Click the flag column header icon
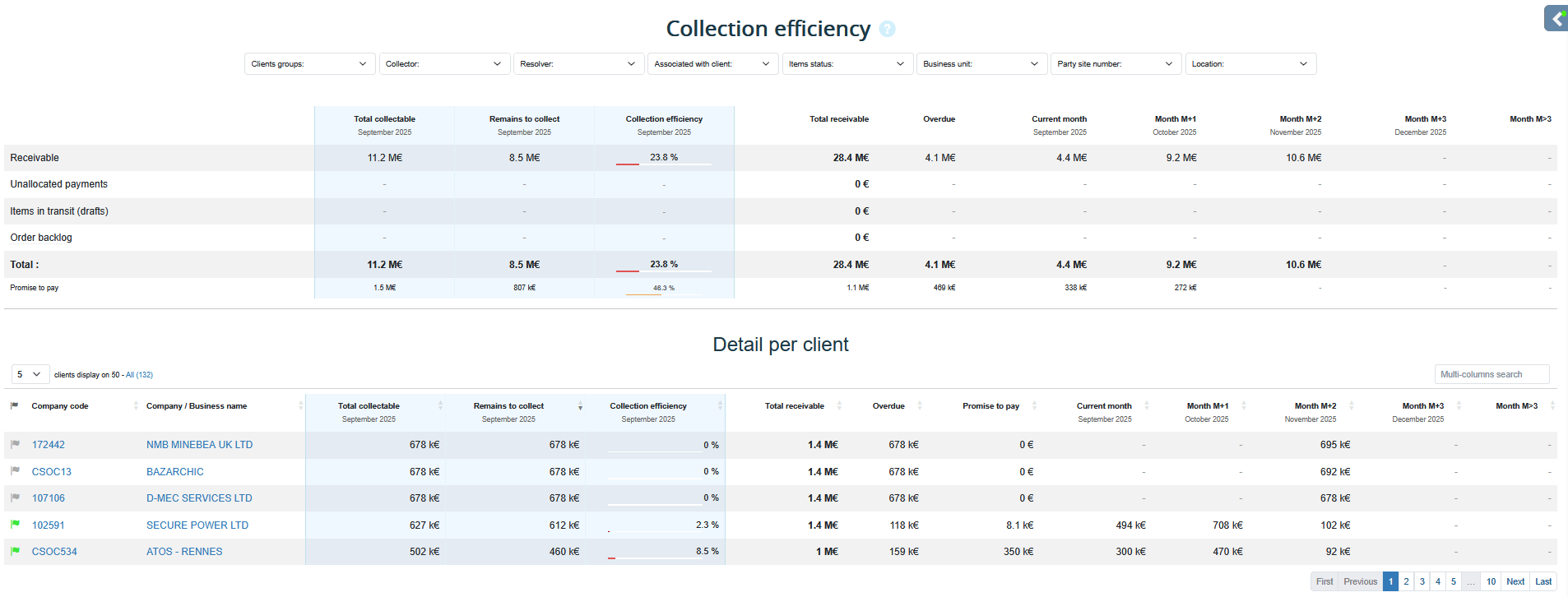This screenshot has height=597, width=1568. (x=14, y=406)
